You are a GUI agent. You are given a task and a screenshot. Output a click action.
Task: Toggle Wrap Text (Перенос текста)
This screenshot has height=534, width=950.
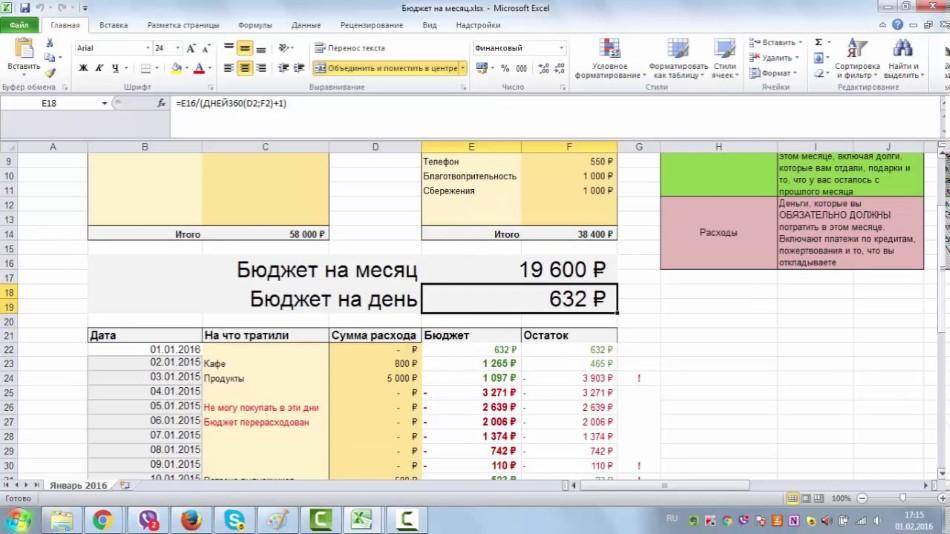(349, 47)
